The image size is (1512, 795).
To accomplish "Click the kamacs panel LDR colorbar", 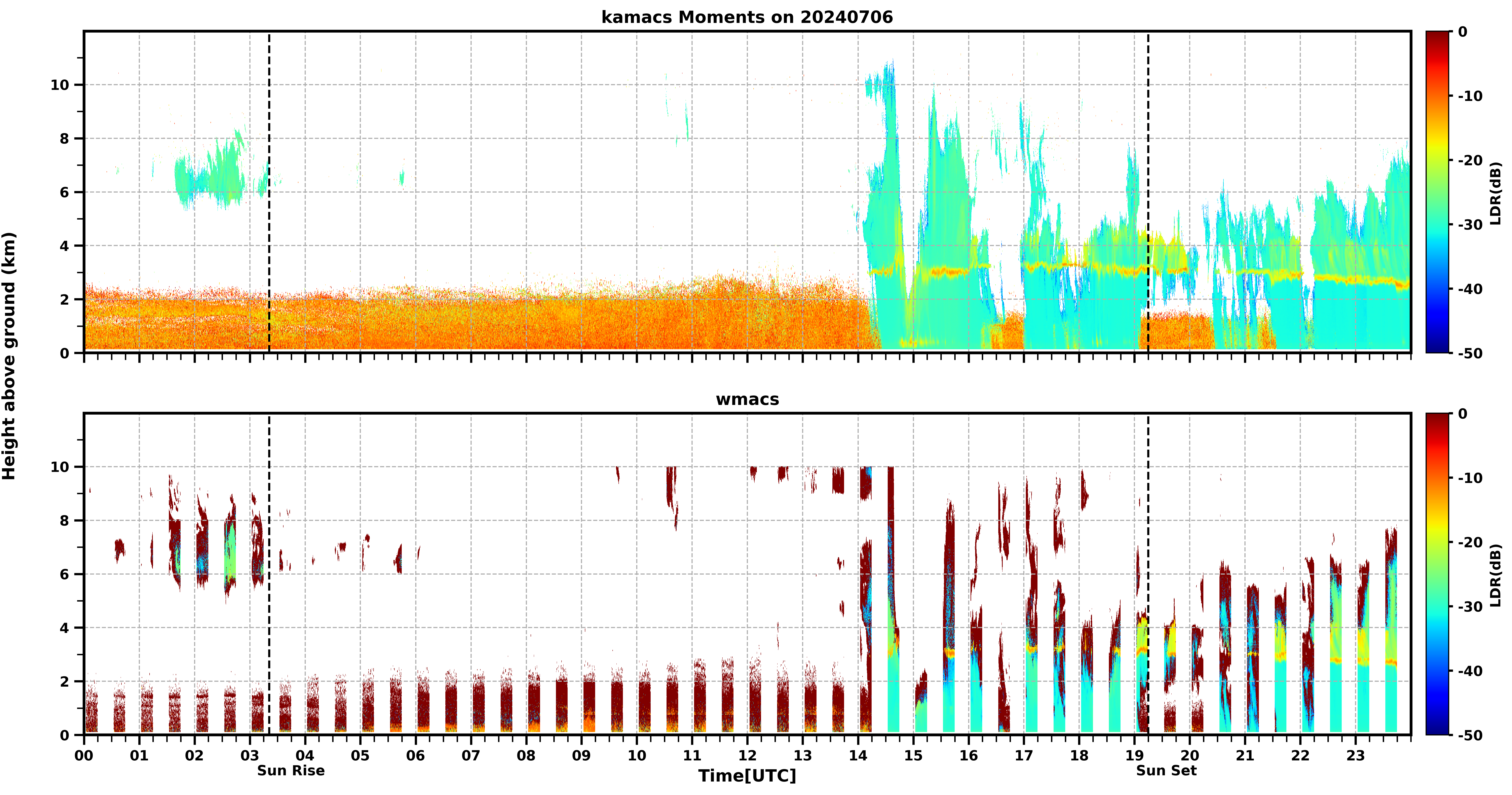I will tap(1437, 192).
